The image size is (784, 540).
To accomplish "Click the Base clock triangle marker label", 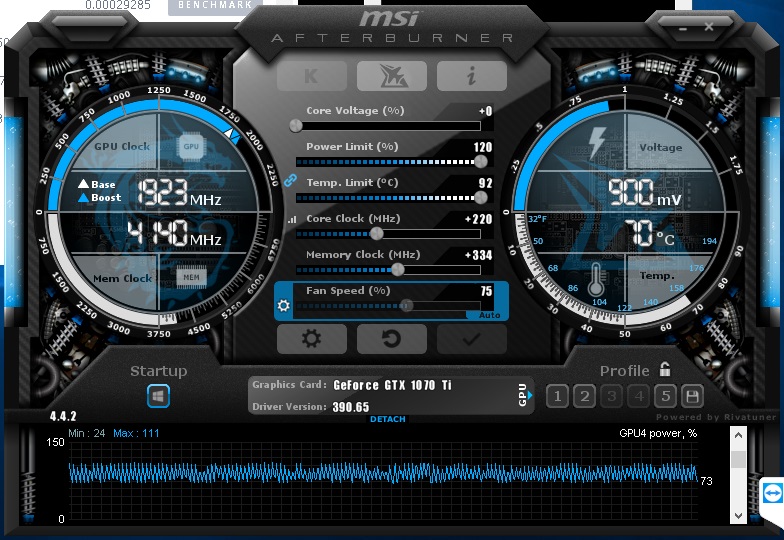I will [96, 184].
